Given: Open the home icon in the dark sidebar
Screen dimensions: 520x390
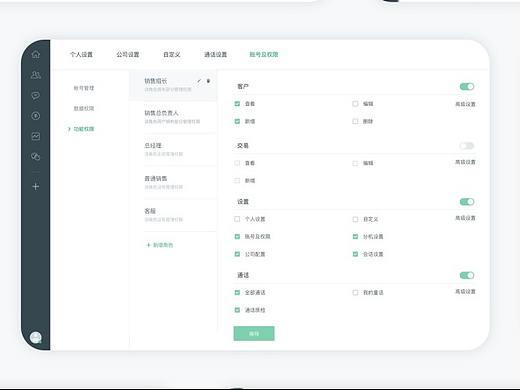Looking at the screenshot, I should tap(36, 54).
